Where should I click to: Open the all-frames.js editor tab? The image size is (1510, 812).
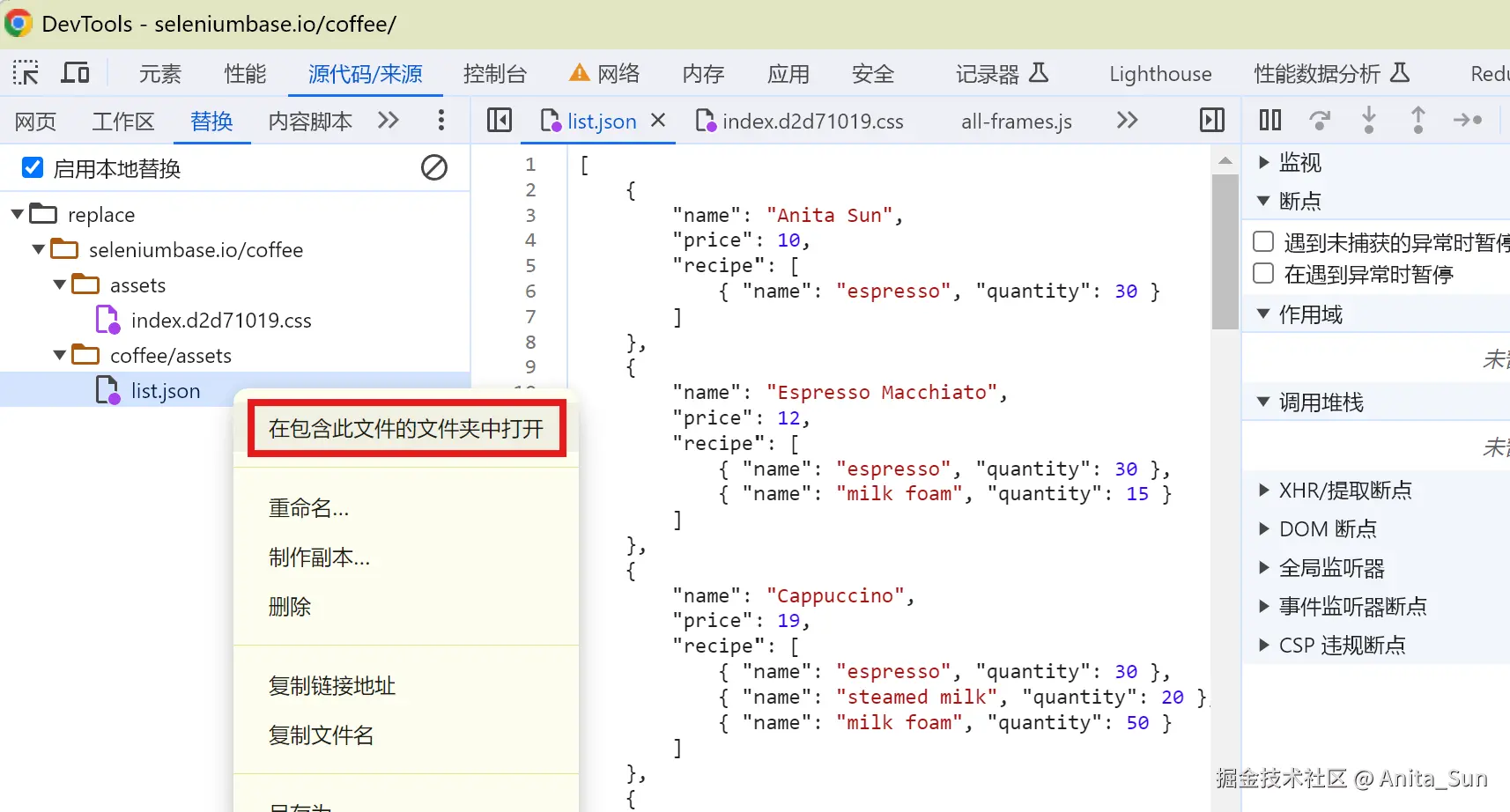1017,121
